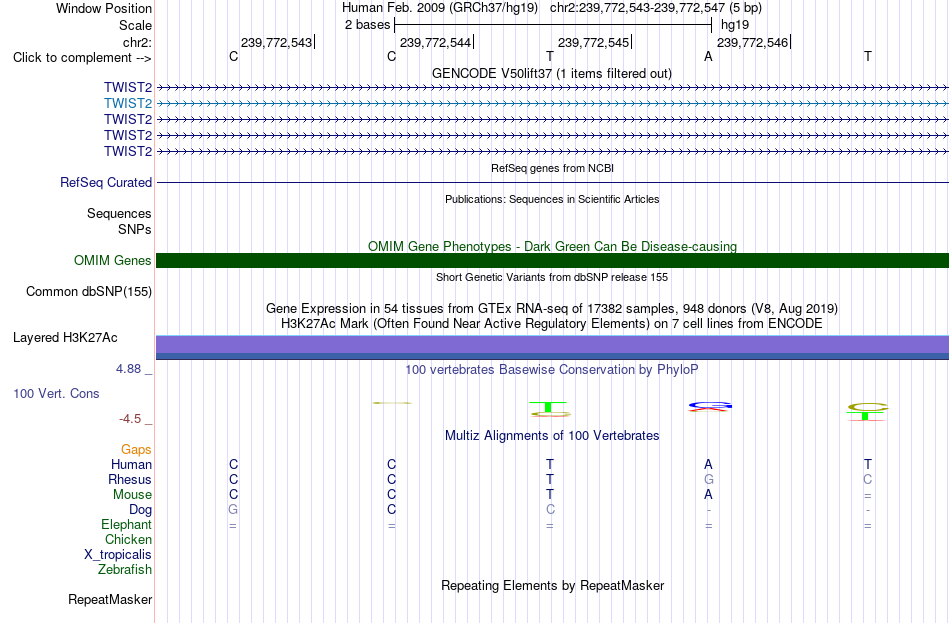This screenshot has height=623, width=950.
Task: Click 'Click to complement -->' label
Action: tap(82, 58)
